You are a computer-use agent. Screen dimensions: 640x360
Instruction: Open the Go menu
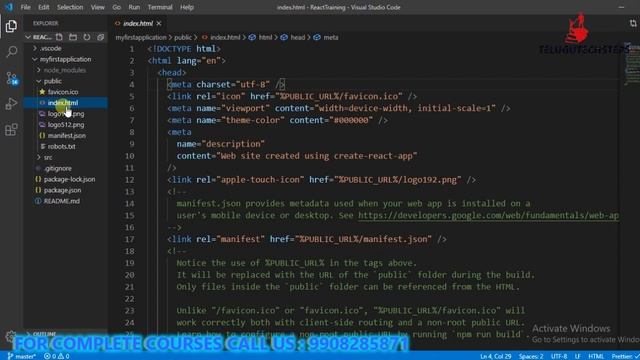coord(117,7)
